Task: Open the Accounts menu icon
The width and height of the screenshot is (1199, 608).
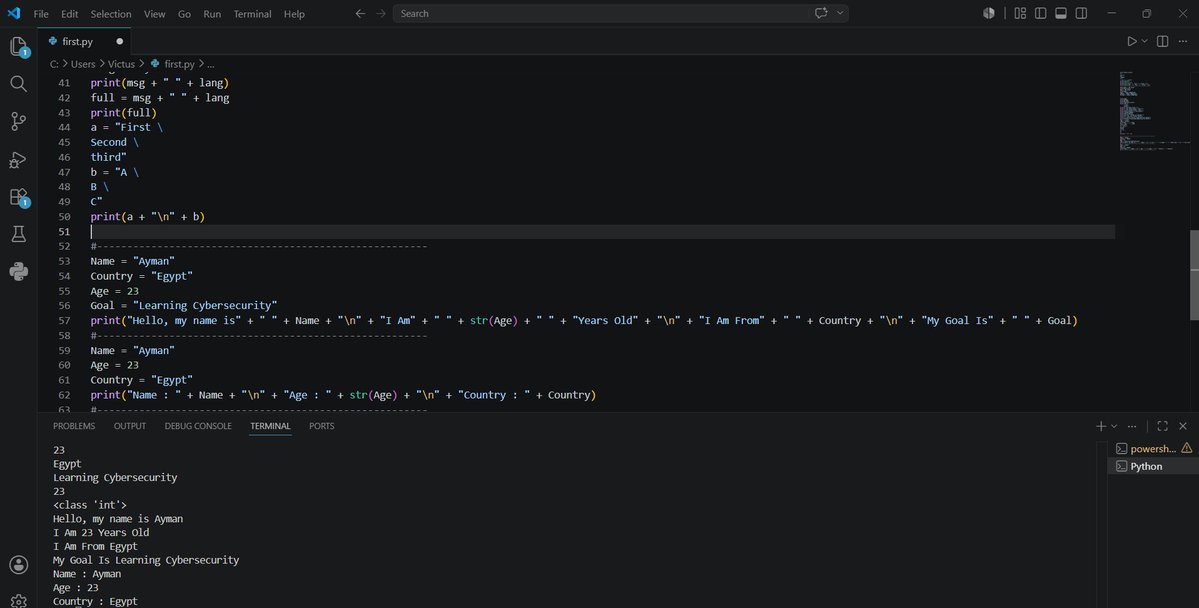Action: (x=18, y=564)
